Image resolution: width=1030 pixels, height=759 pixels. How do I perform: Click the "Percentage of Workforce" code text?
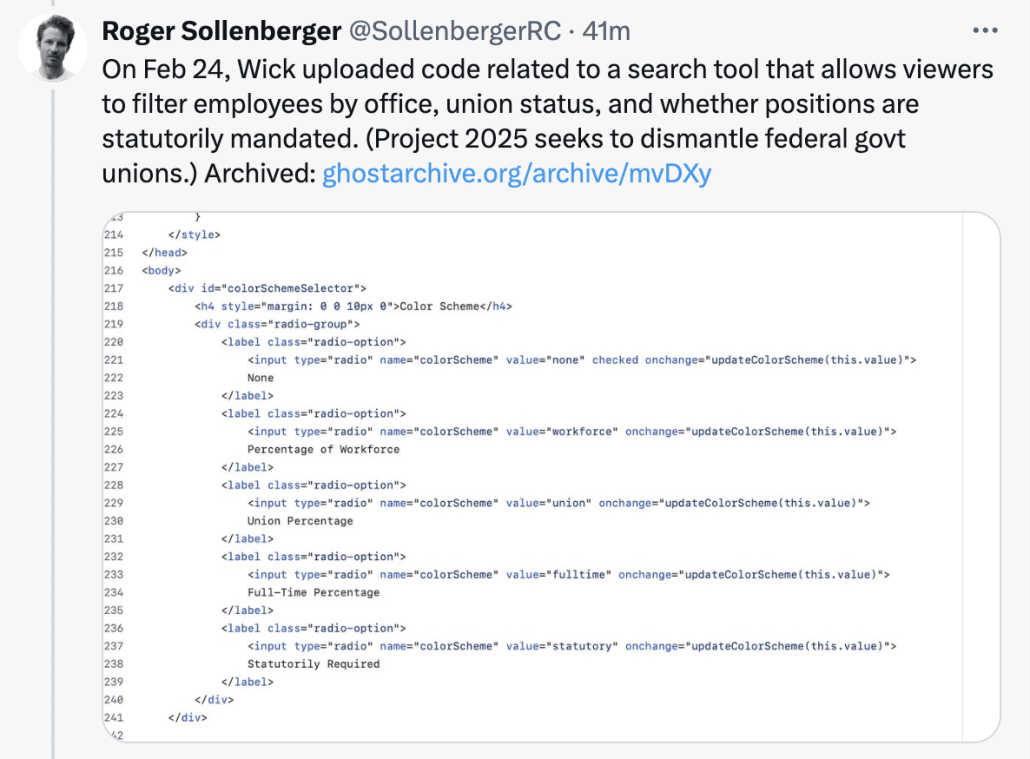click(x=323, y=449)
